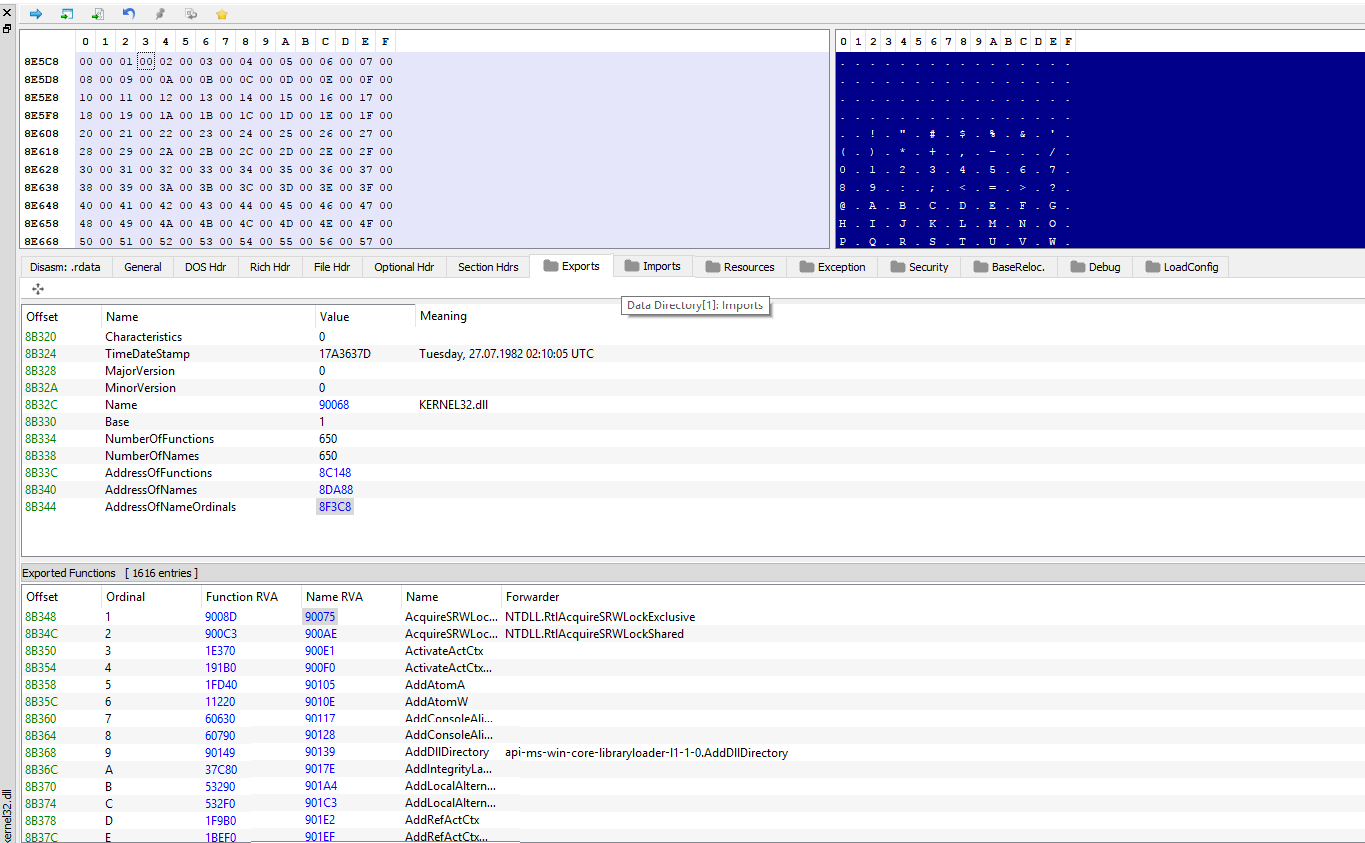Open the LoadConfig tab
This screenshot has height=843, width=1365.
[x=1181, y=267]
